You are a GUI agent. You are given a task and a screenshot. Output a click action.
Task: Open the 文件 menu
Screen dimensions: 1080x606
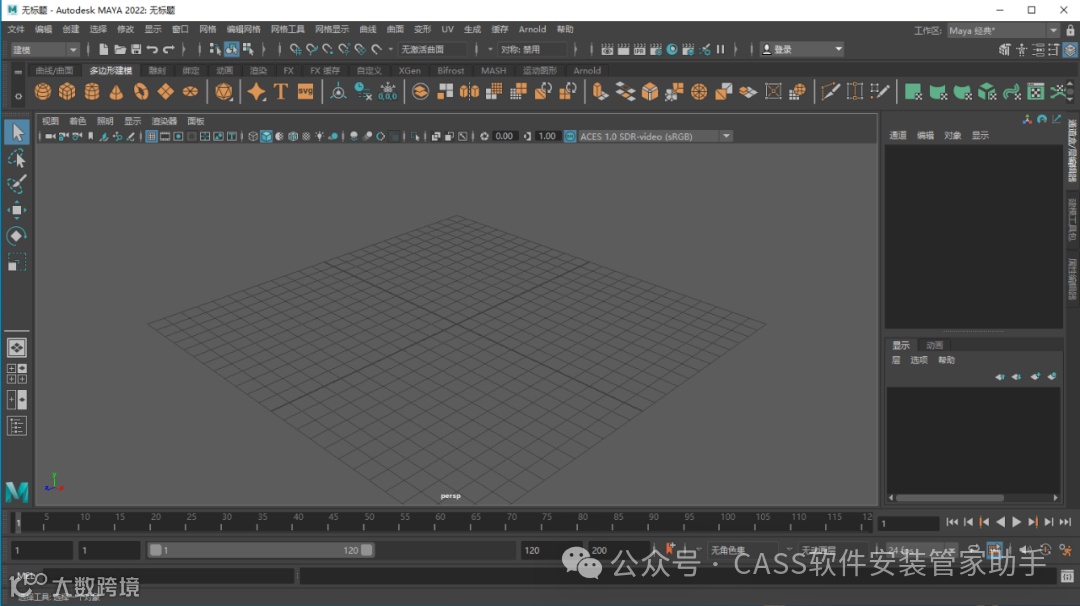16,29
